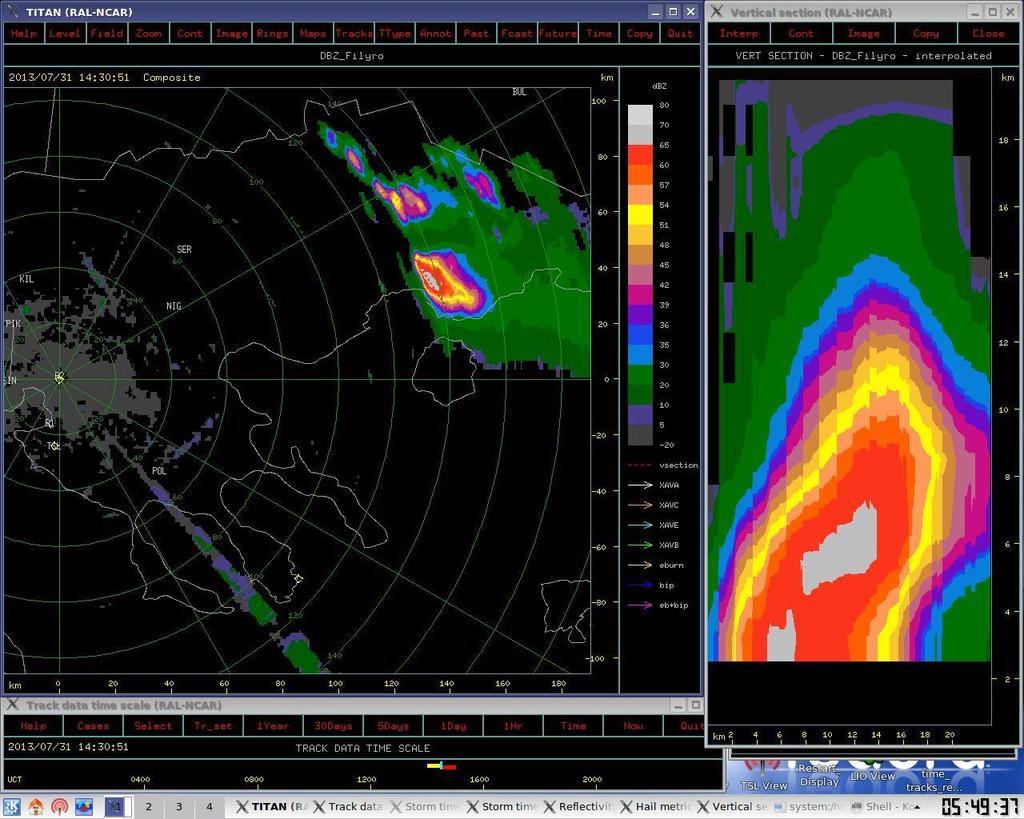Image resolution: width=1024 pixels, height=819 pixels.
Task: Click the vsection dashed line legend marker
Action: (x=640, y=465)
